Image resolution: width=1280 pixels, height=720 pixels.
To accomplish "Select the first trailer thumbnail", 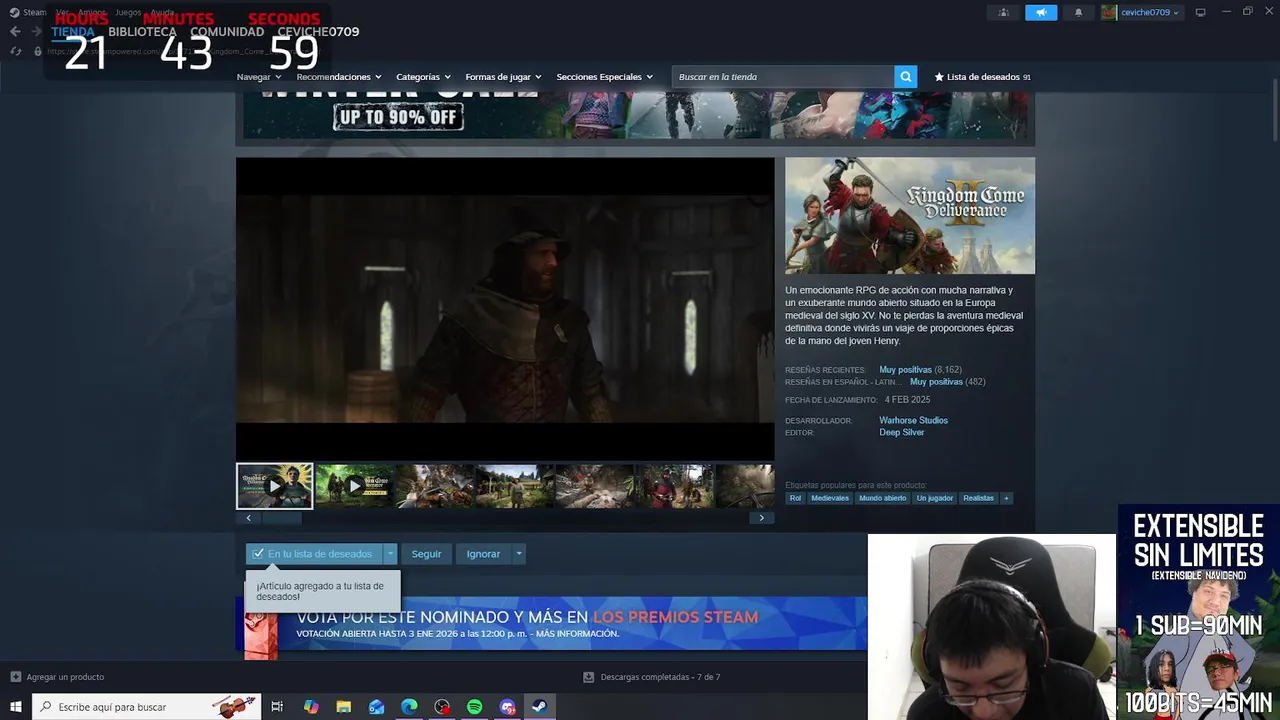I will point(275,486).
